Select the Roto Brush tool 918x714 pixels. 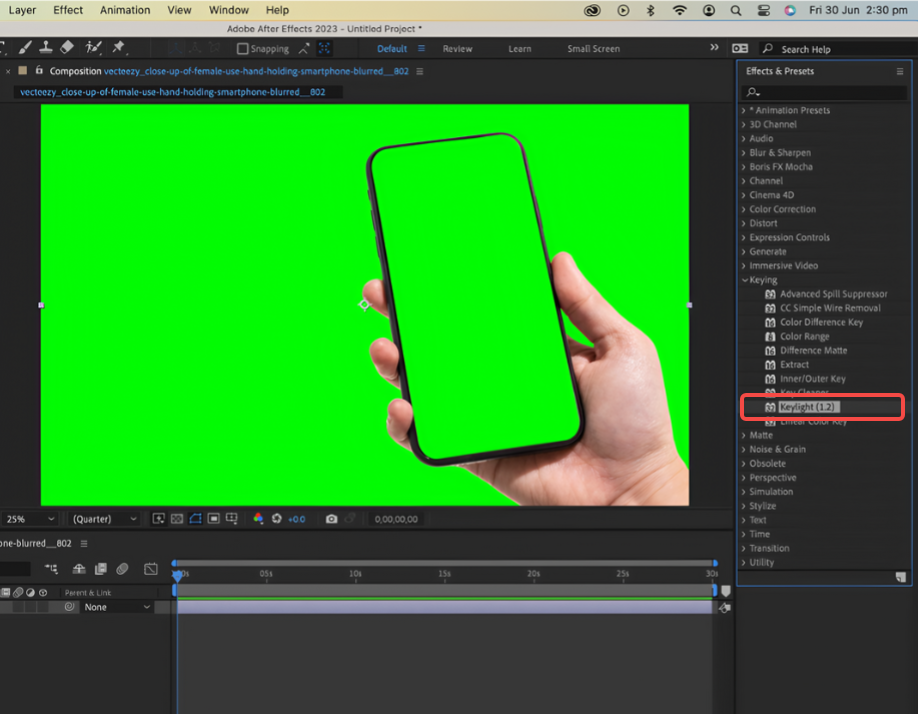point(94,48)
